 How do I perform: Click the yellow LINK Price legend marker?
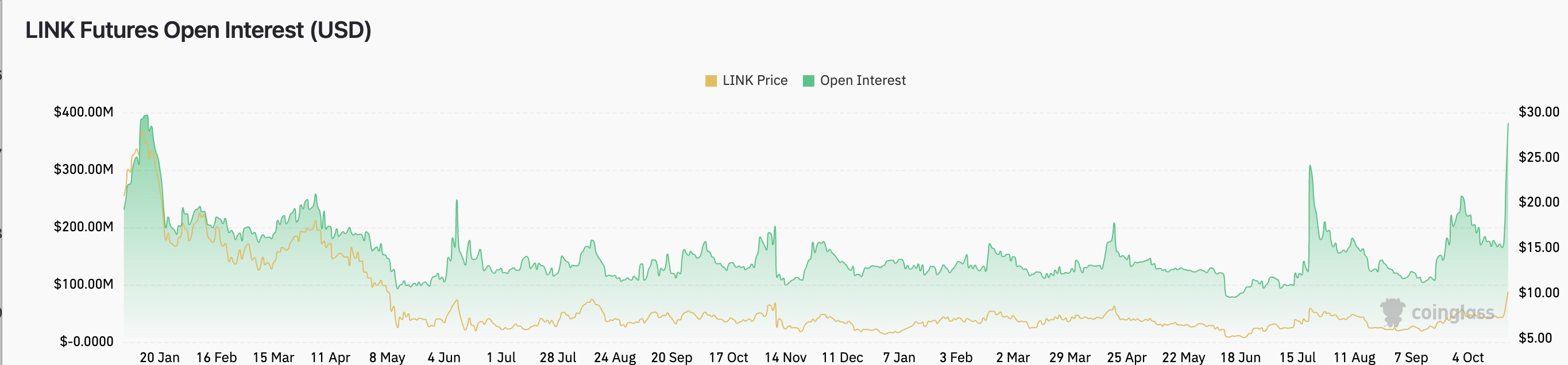tap(710, 81)
